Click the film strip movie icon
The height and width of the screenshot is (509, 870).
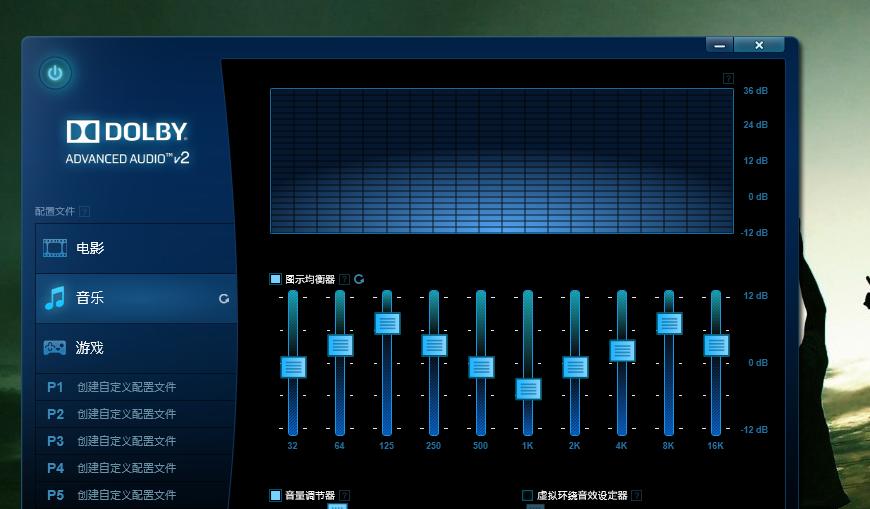[55, 248]
